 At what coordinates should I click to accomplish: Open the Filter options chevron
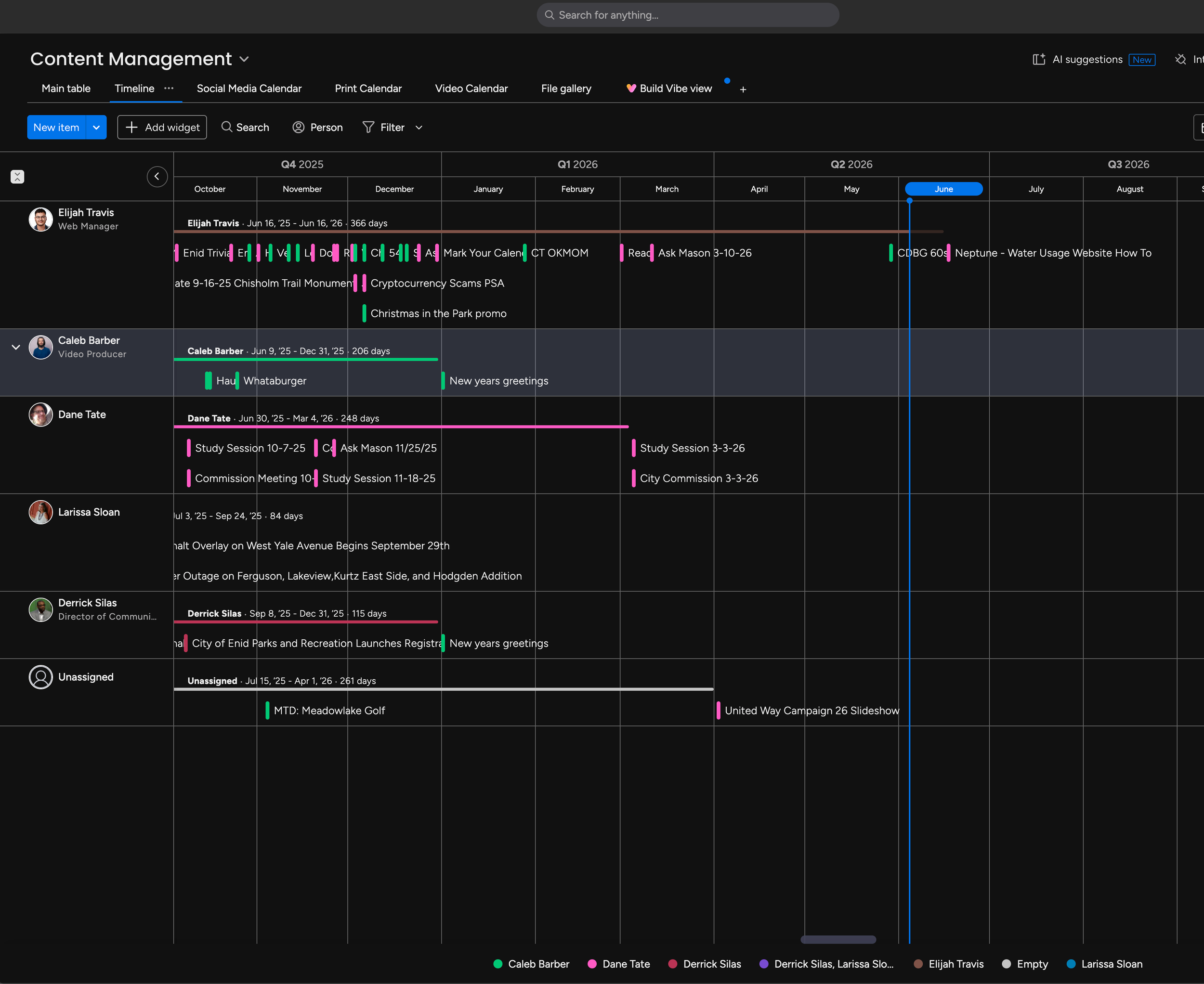(x=419, y=128)
